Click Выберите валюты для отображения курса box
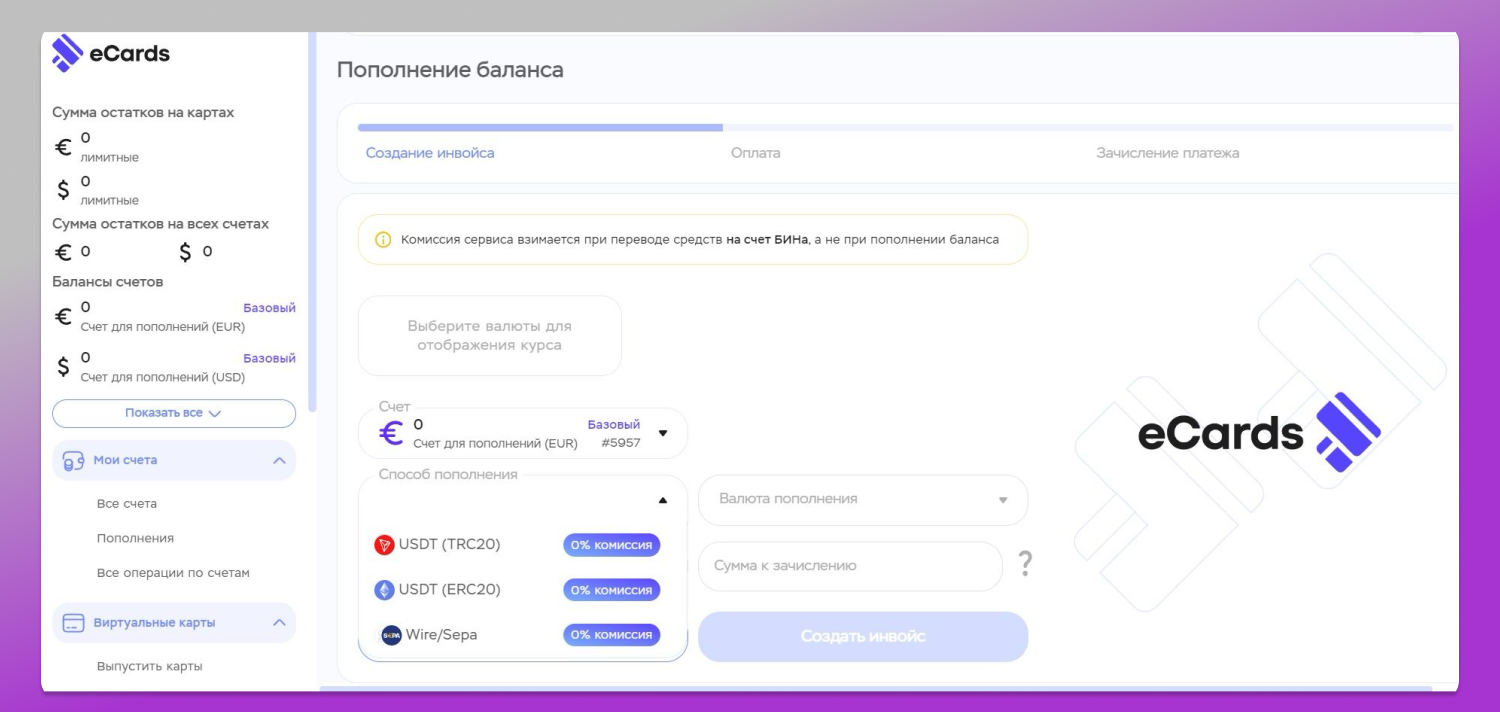 coord(490,336)
